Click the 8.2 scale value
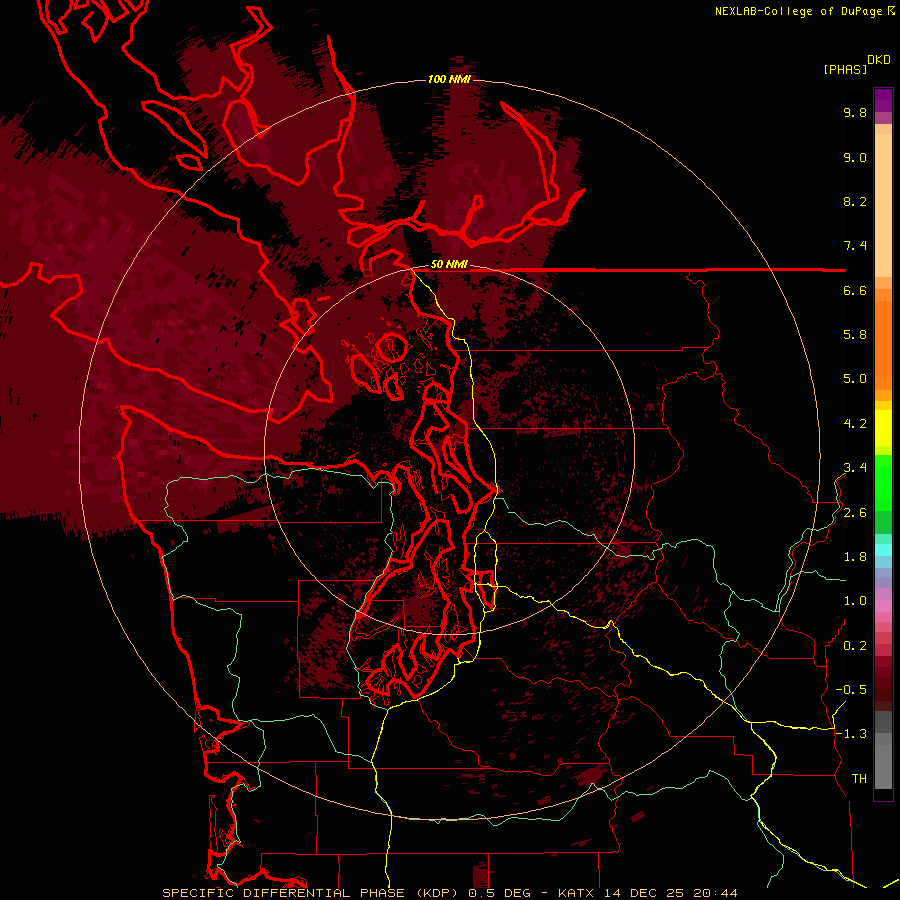 pos(855,201)
